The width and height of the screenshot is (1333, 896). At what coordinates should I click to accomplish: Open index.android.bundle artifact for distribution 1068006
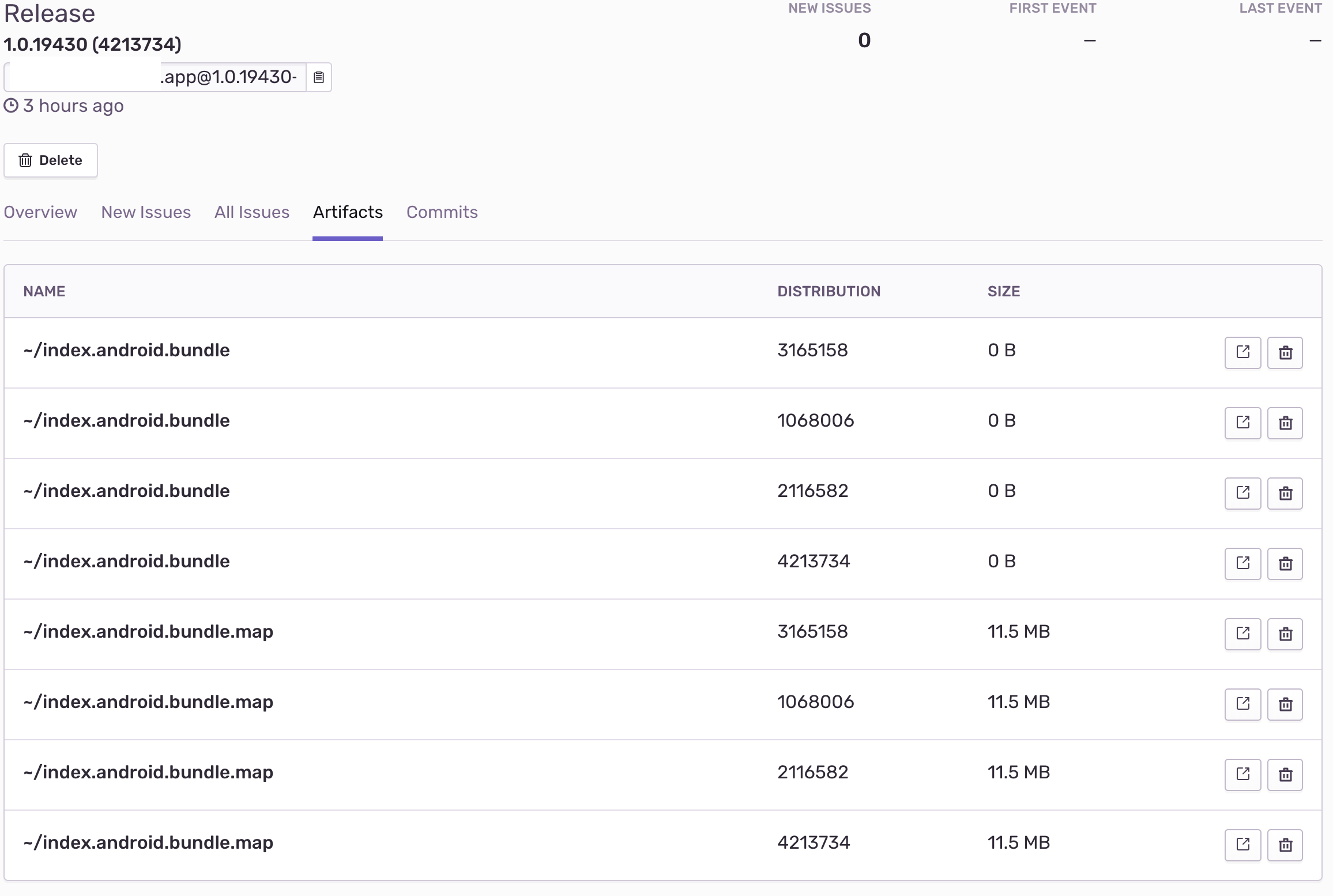[1242, 423]
